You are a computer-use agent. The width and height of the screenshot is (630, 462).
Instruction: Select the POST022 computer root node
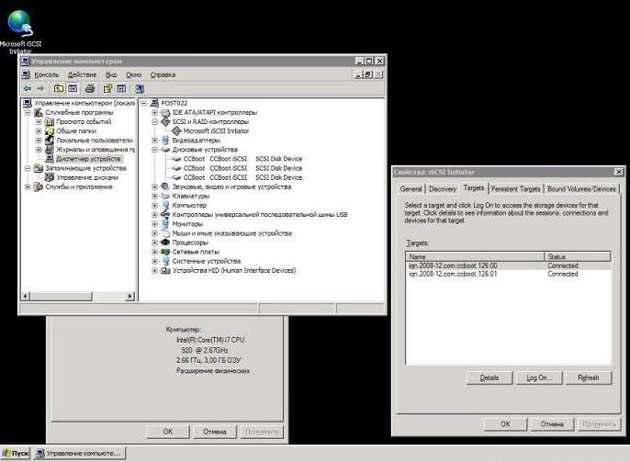coord(174,103)
